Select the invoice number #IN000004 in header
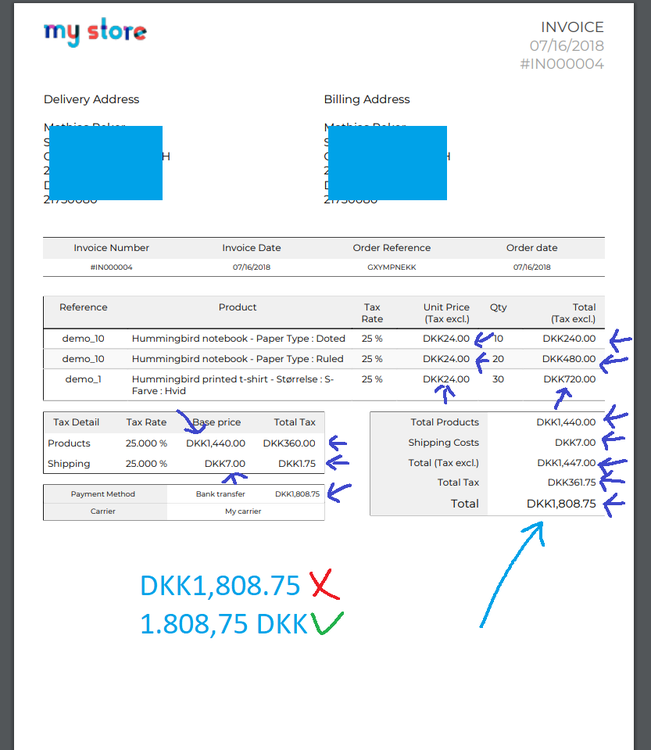This screenshot has width=651, height=750. coord(562,64)
